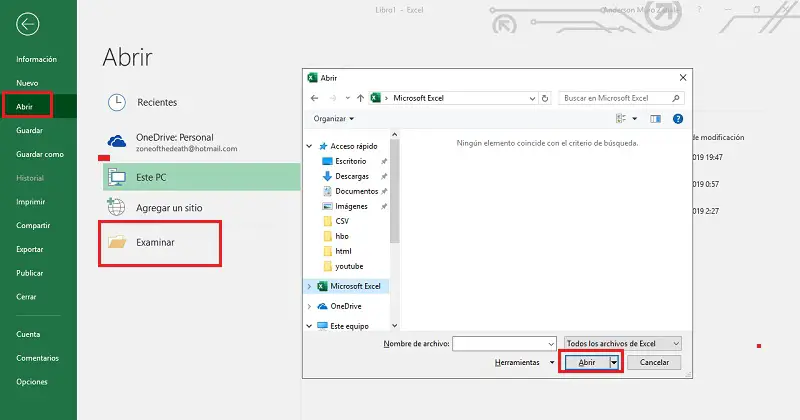Image resolution: width=800 pixels, height=420 pixels.
Task: Go back in the Abrir dialog
Action: coord(314,98)
